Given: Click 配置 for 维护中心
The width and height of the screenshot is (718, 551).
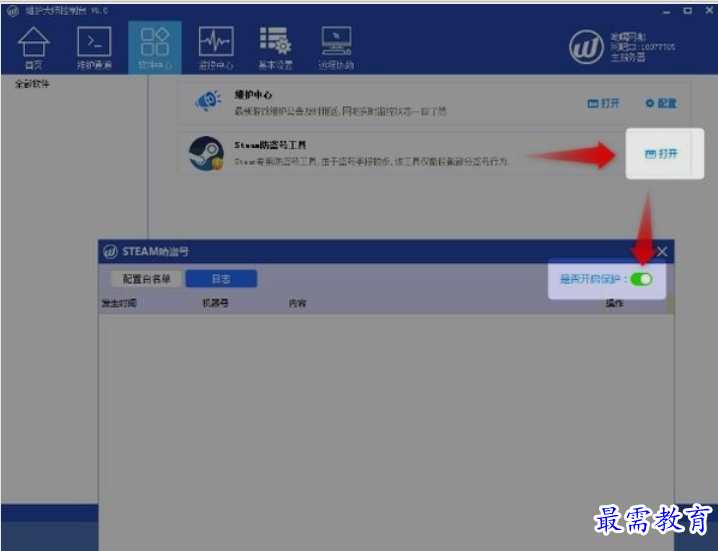Looking at the screenshot, I should click(661, 103).
